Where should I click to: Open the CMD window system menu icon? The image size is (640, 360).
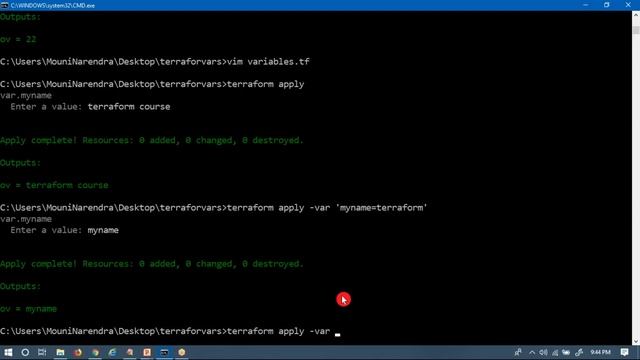click(x=4, y=5)
